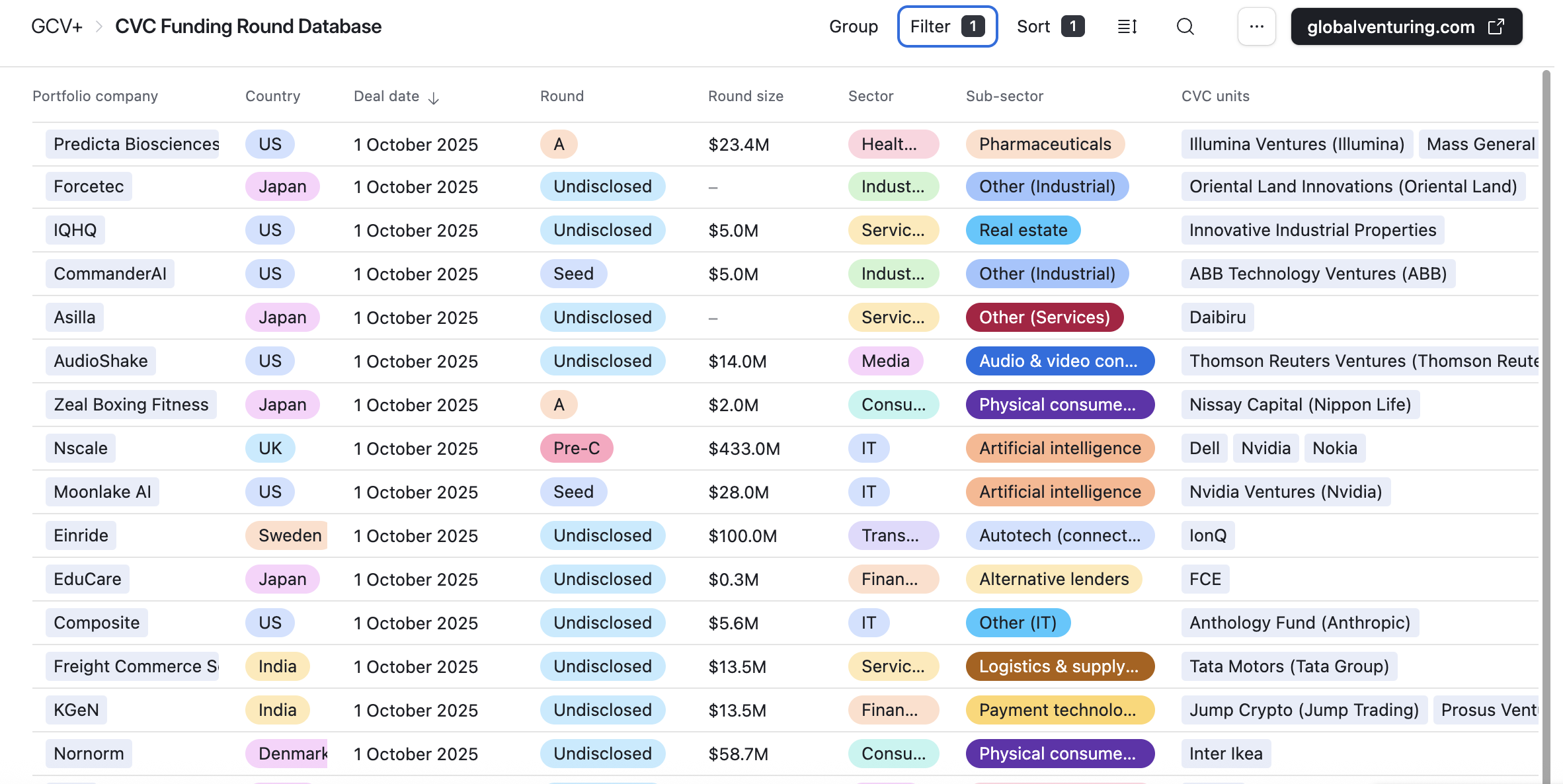
Task: Open the three-dots more options menu
Action: [1256, 26]
